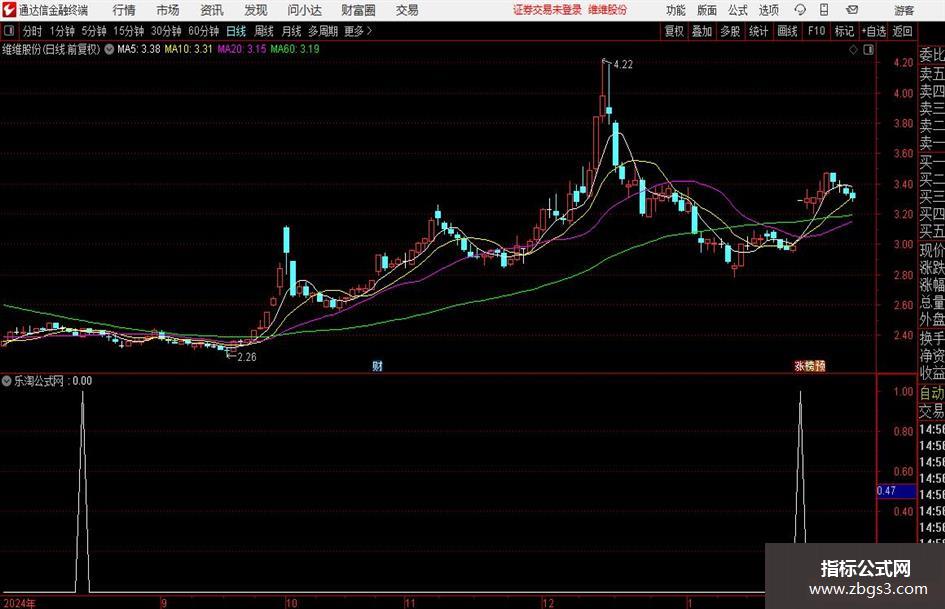945x609 pixels.
Task: Click the 多股 multi-stock button
Action: pyautogui.click(x=730, y=31)
